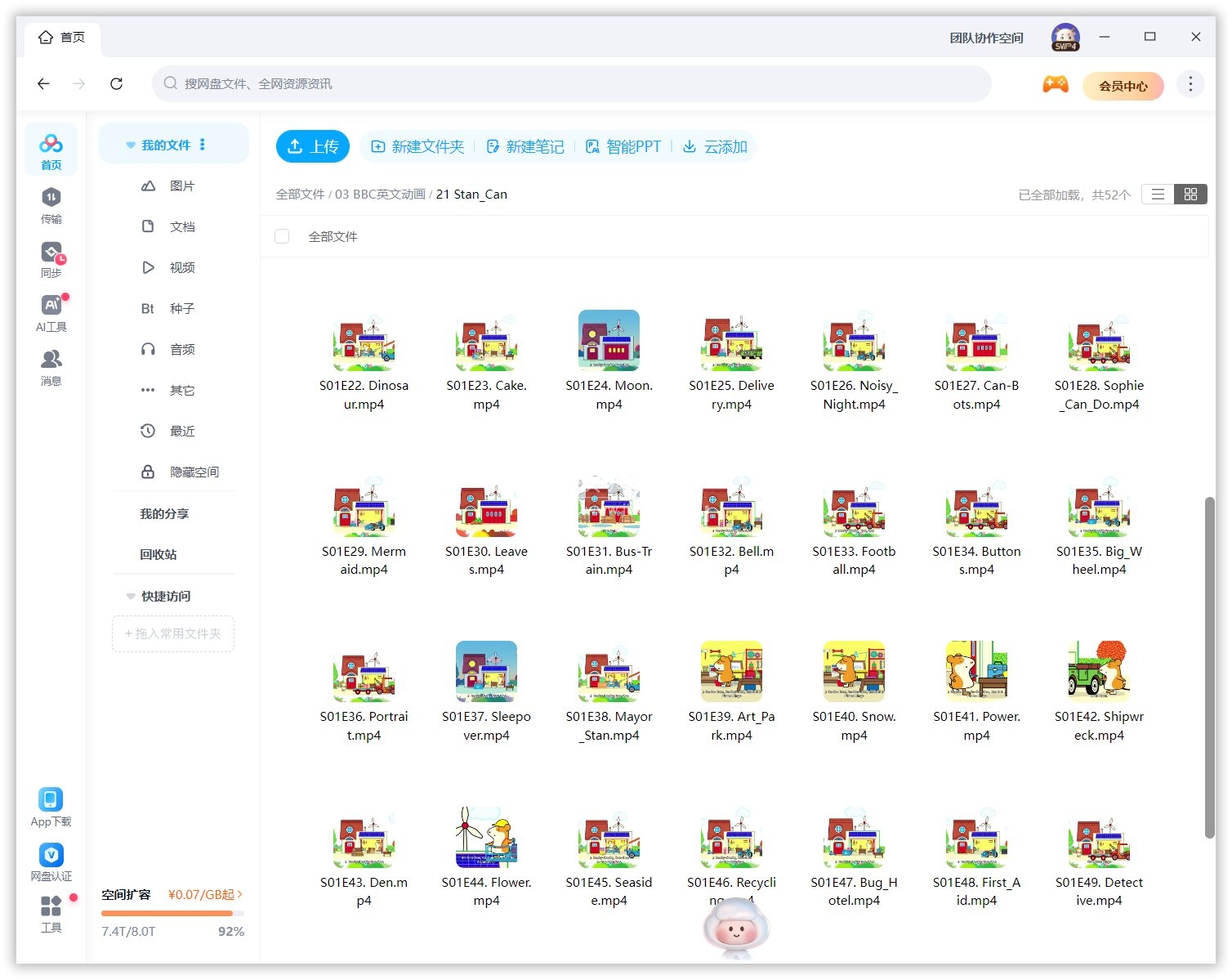Open the three-dot menu at top right
This screenshot has width=1232, height=980.
tap(1190, 83)
